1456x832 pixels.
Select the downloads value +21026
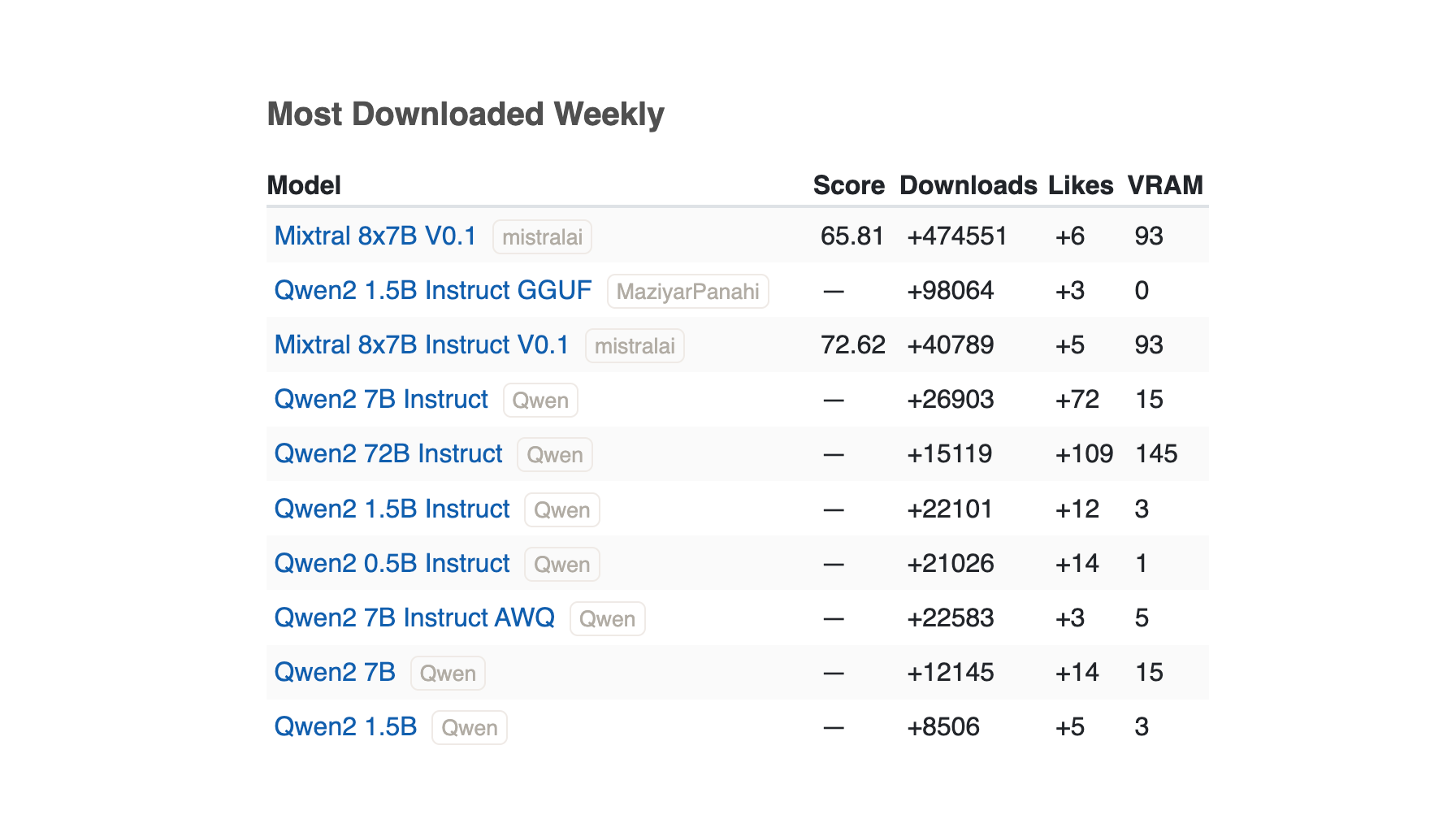[951, 563]
